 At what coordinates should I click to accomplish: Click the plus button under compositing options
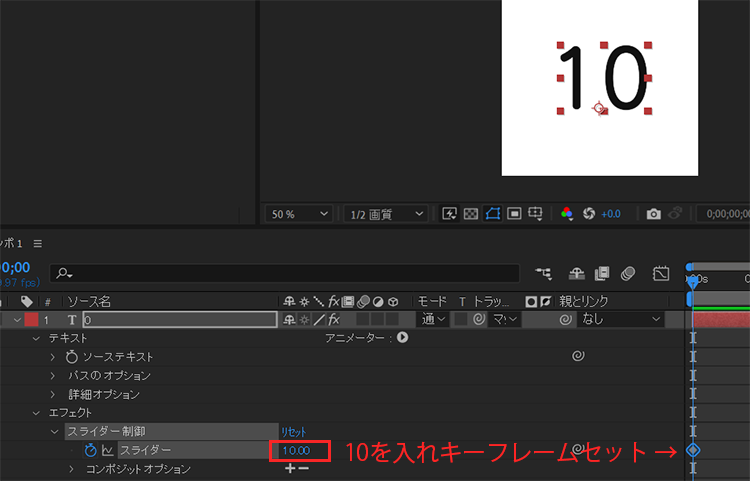pos(290,469)
